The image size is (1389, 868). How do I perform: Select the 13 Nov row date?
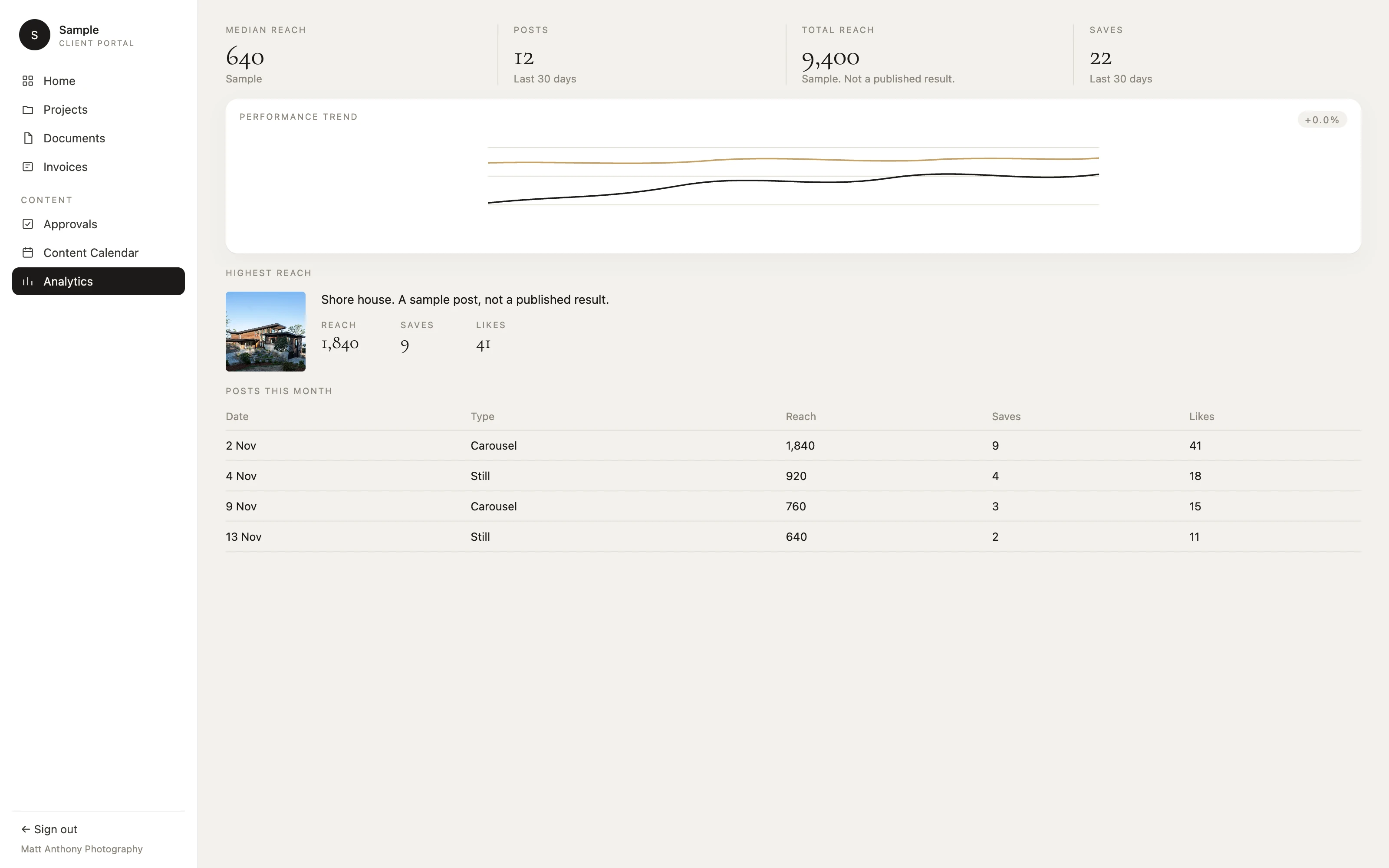click(x=244, y=537)
